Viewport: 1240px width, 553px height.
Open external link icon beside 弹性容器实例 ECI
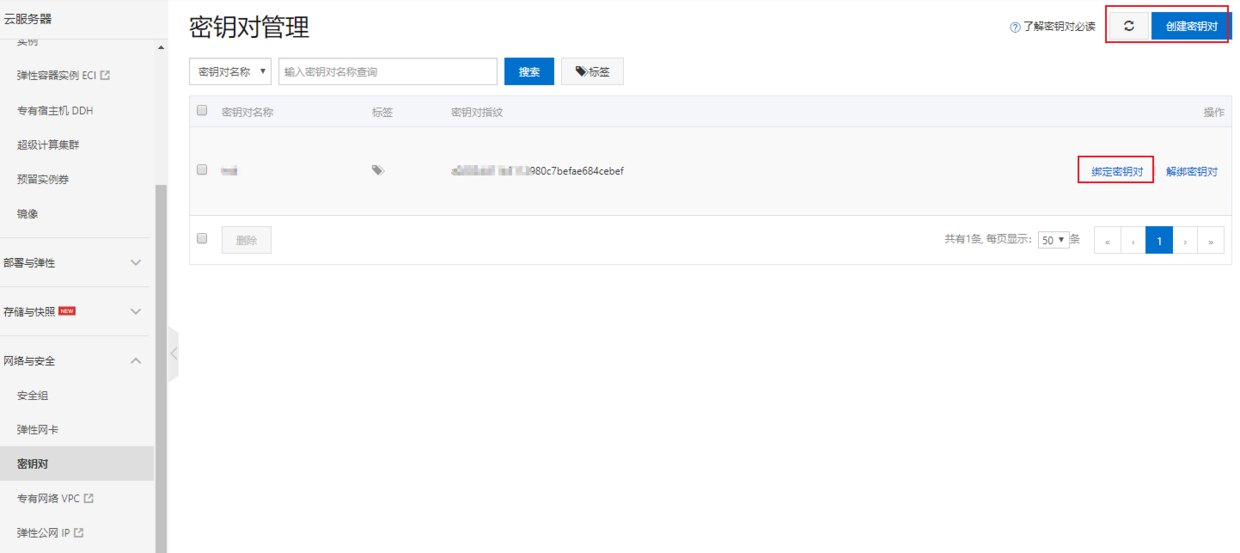coord(106,76)
